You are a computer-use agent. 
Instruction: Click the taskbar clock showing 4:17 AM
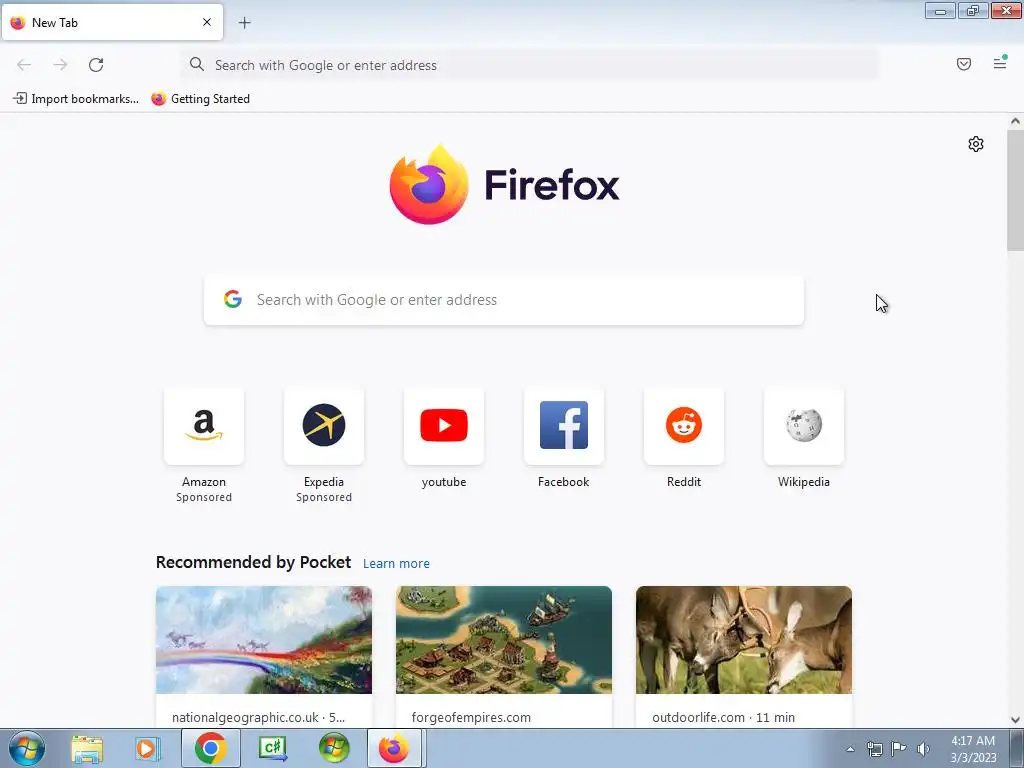[973, 749]
